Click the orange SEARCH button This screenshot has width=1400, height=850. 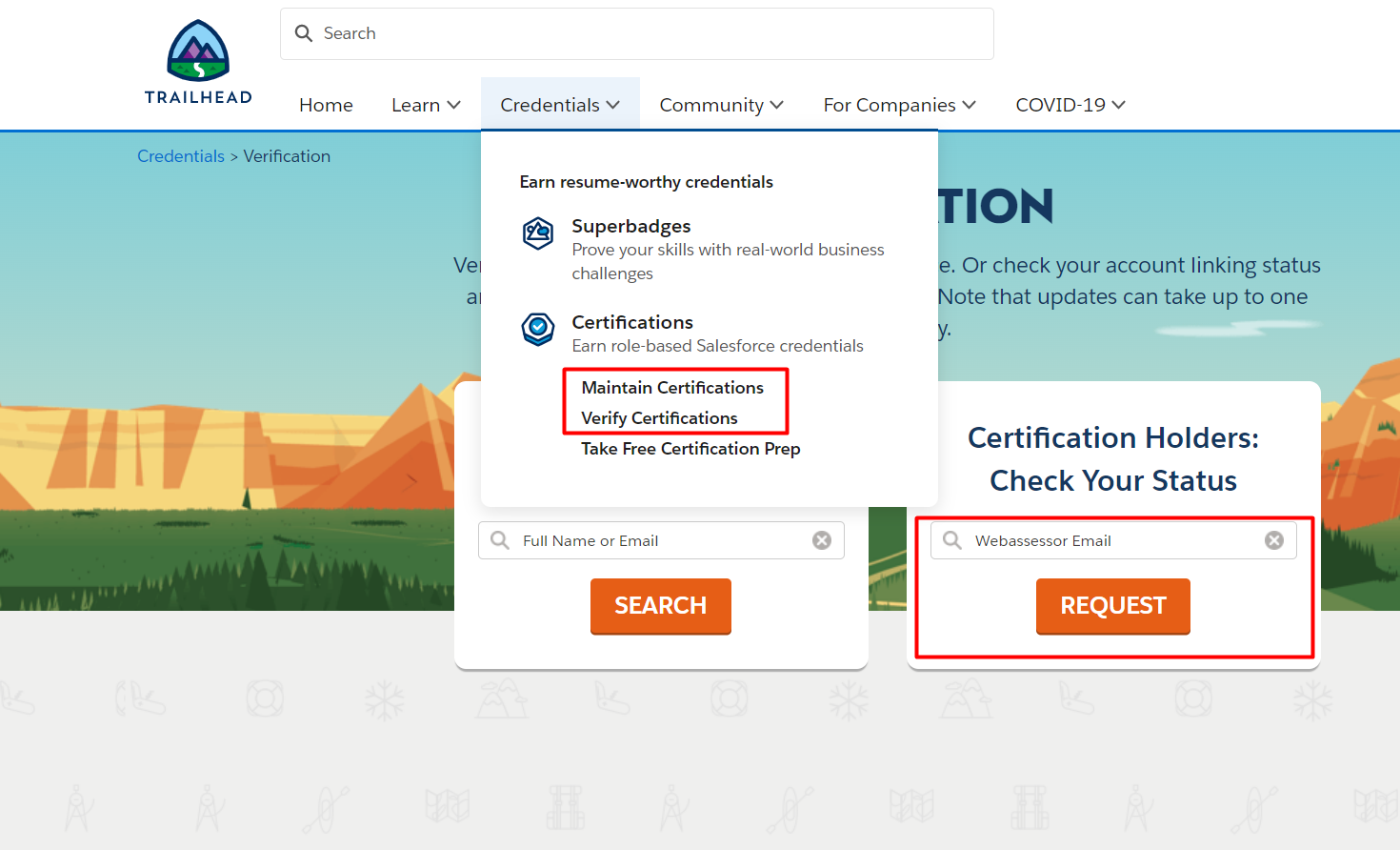[x=661, y=606]
